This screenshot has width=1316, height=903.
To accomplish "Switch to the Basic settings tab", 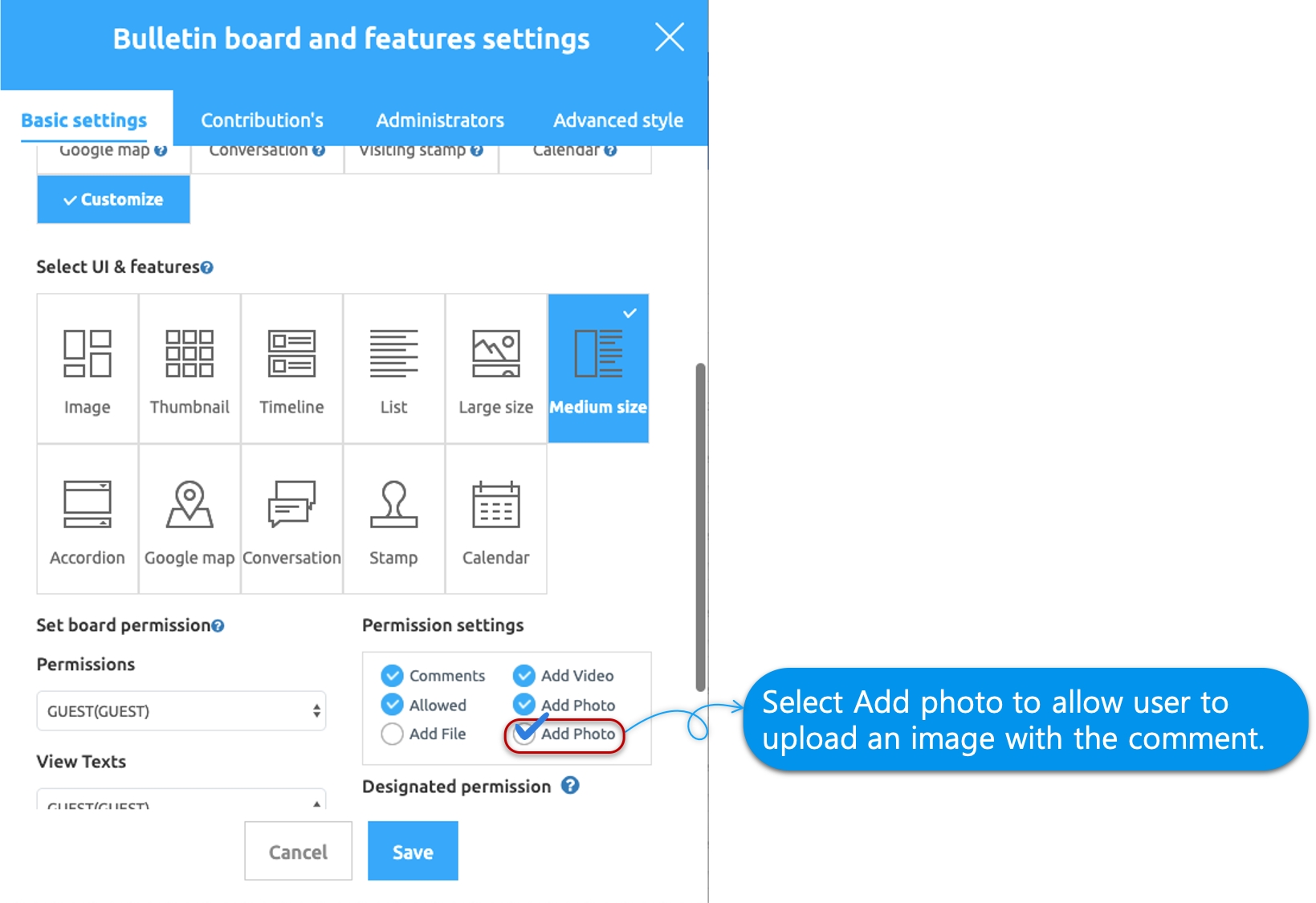I will pyautogui.click(x=84, y=120).
